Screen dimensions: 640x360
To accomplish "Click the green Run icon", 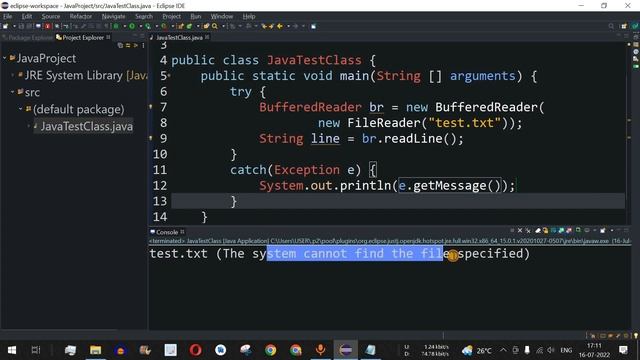I will coord(132,26).
